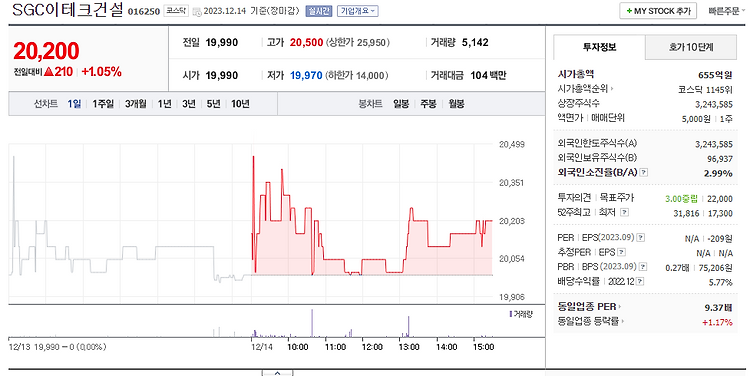Click 목표주가 value 22,000

coord(719,199)
